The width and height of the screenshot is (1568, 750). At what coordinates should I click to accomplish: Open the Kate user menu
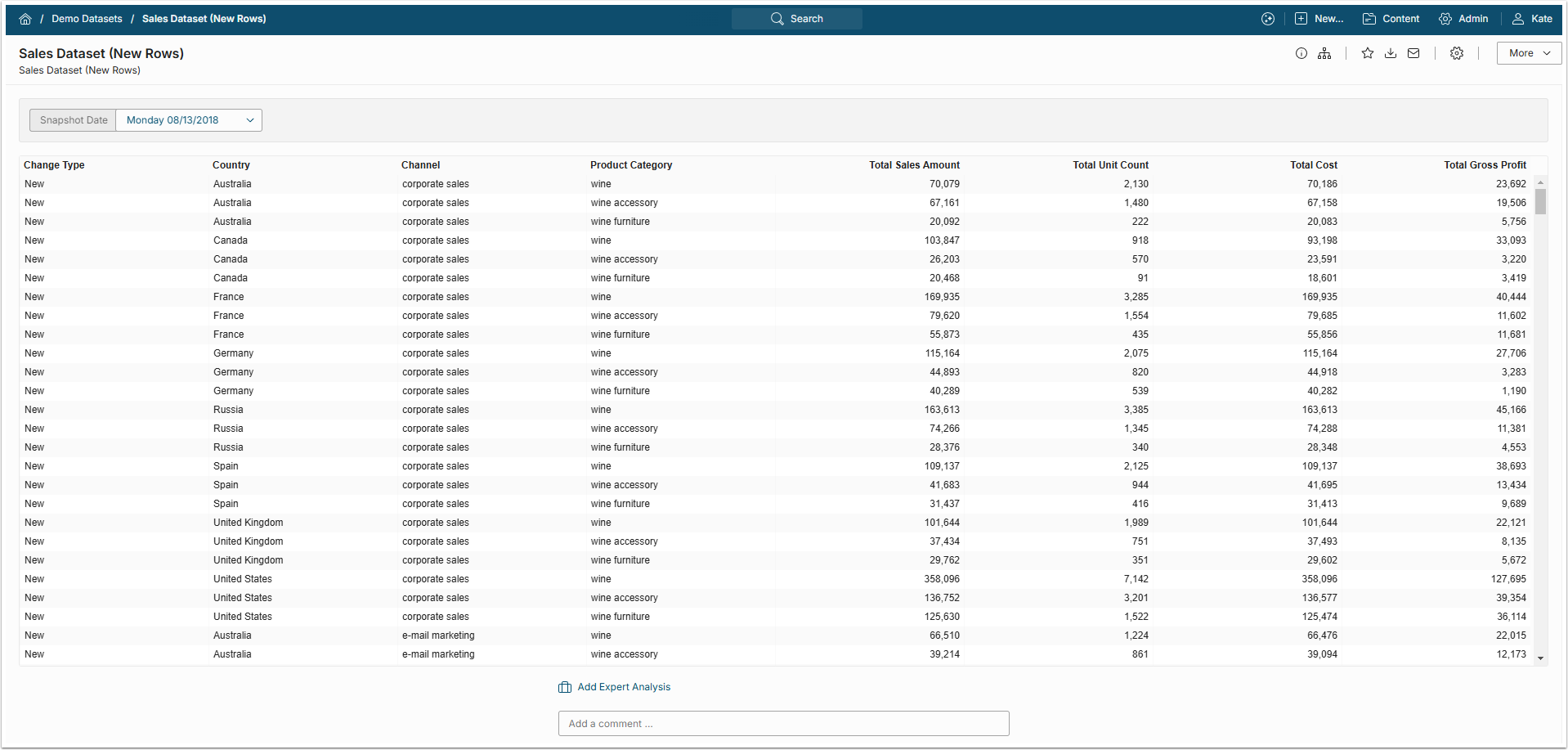tap(1532, 19)
